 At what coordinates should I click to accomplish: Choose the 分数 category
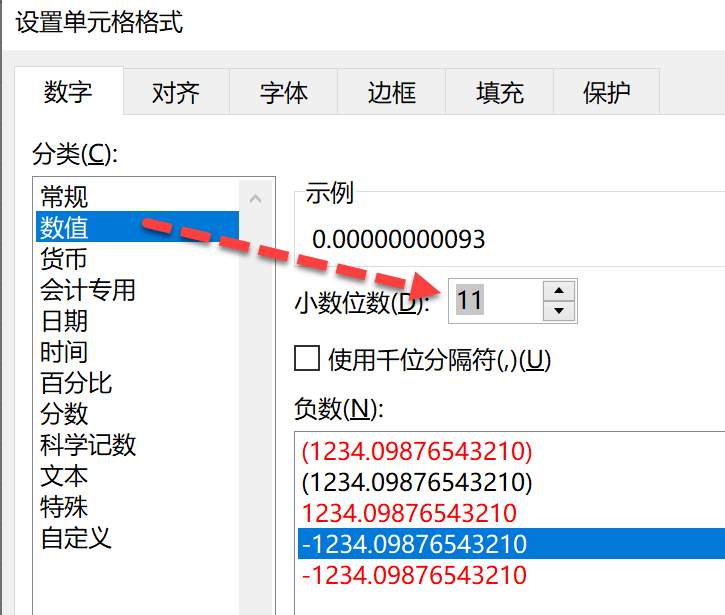click(x=137, y=413)
